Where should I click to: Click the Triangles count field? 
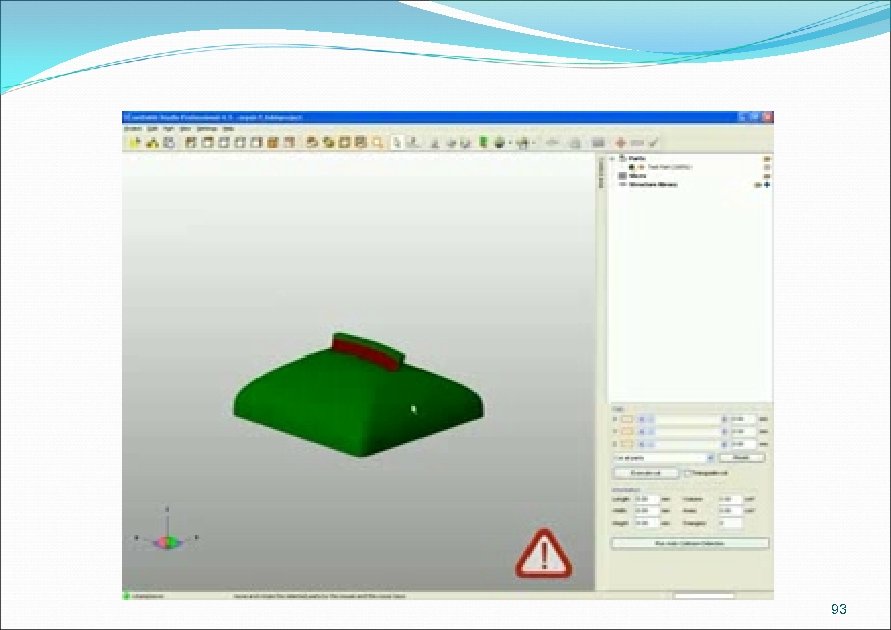730,523
